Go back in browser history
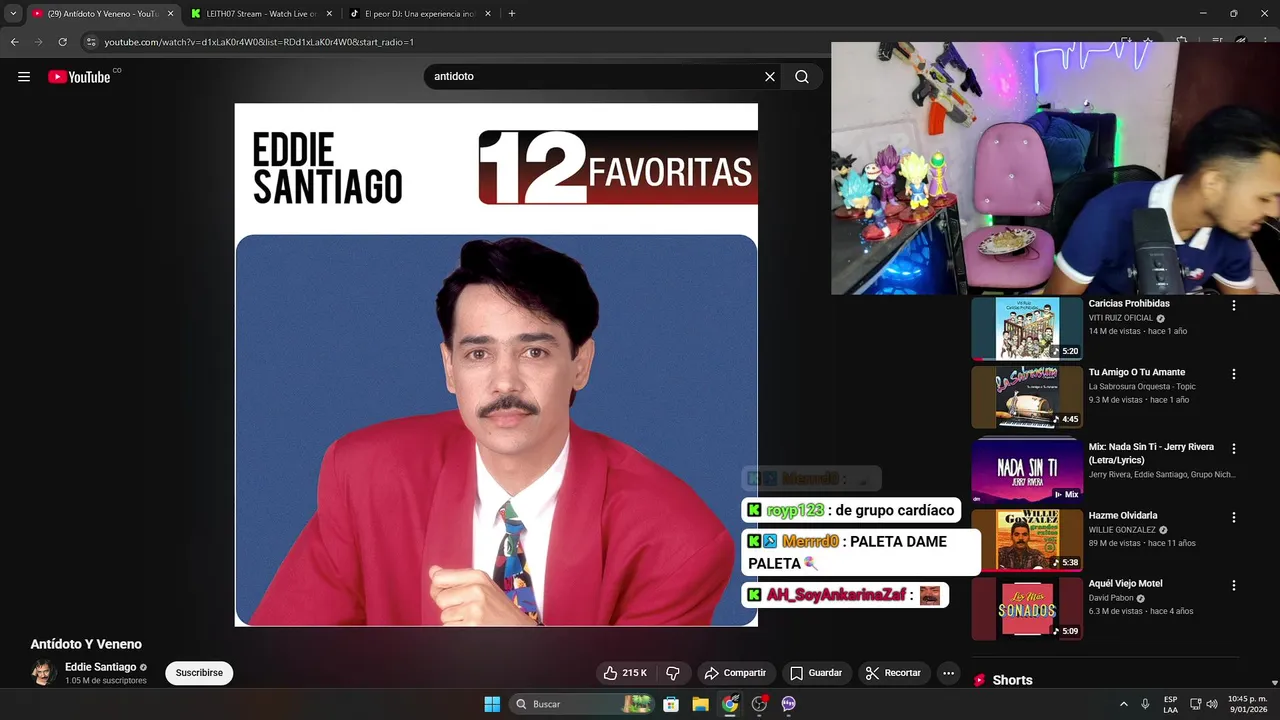Image resolution: width=1280 pixels, height=720 pixels. click(x=14, y=42)
